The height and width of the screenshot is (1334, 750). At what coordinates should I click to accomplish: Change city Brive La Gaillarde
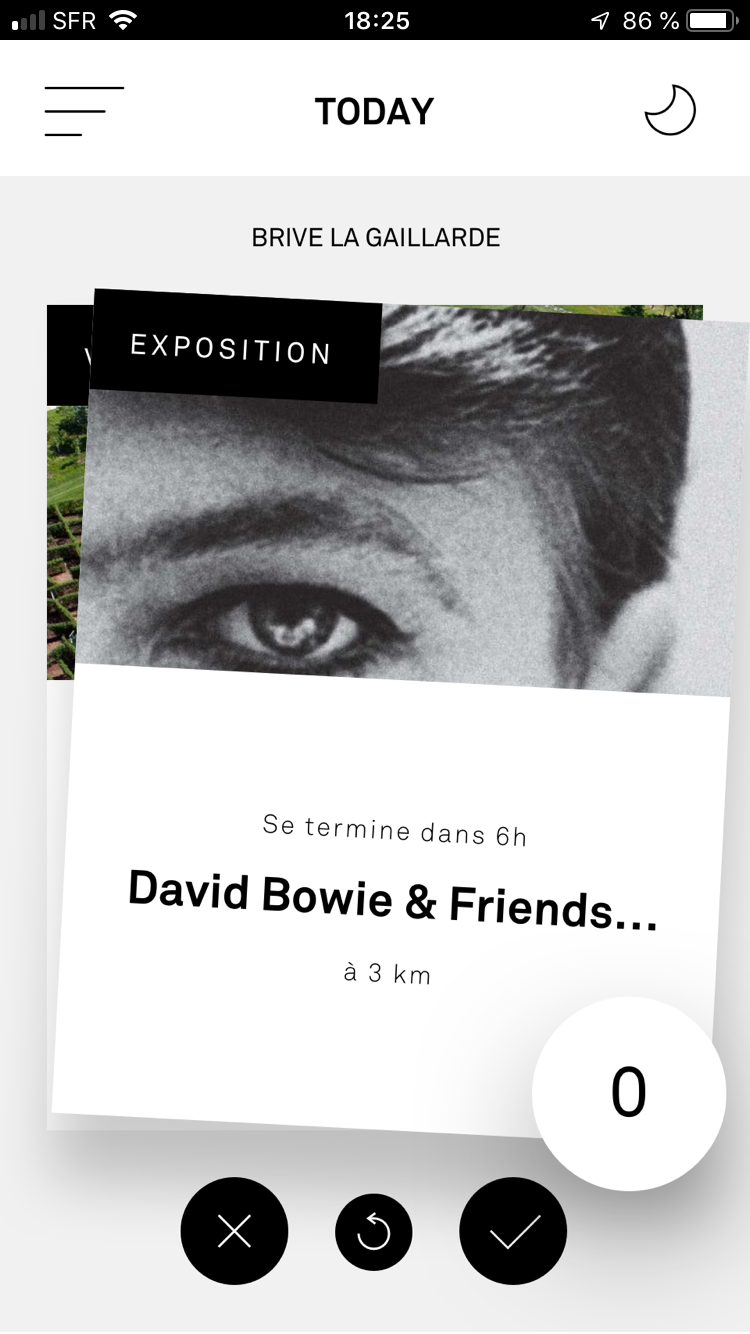(376, 238)
